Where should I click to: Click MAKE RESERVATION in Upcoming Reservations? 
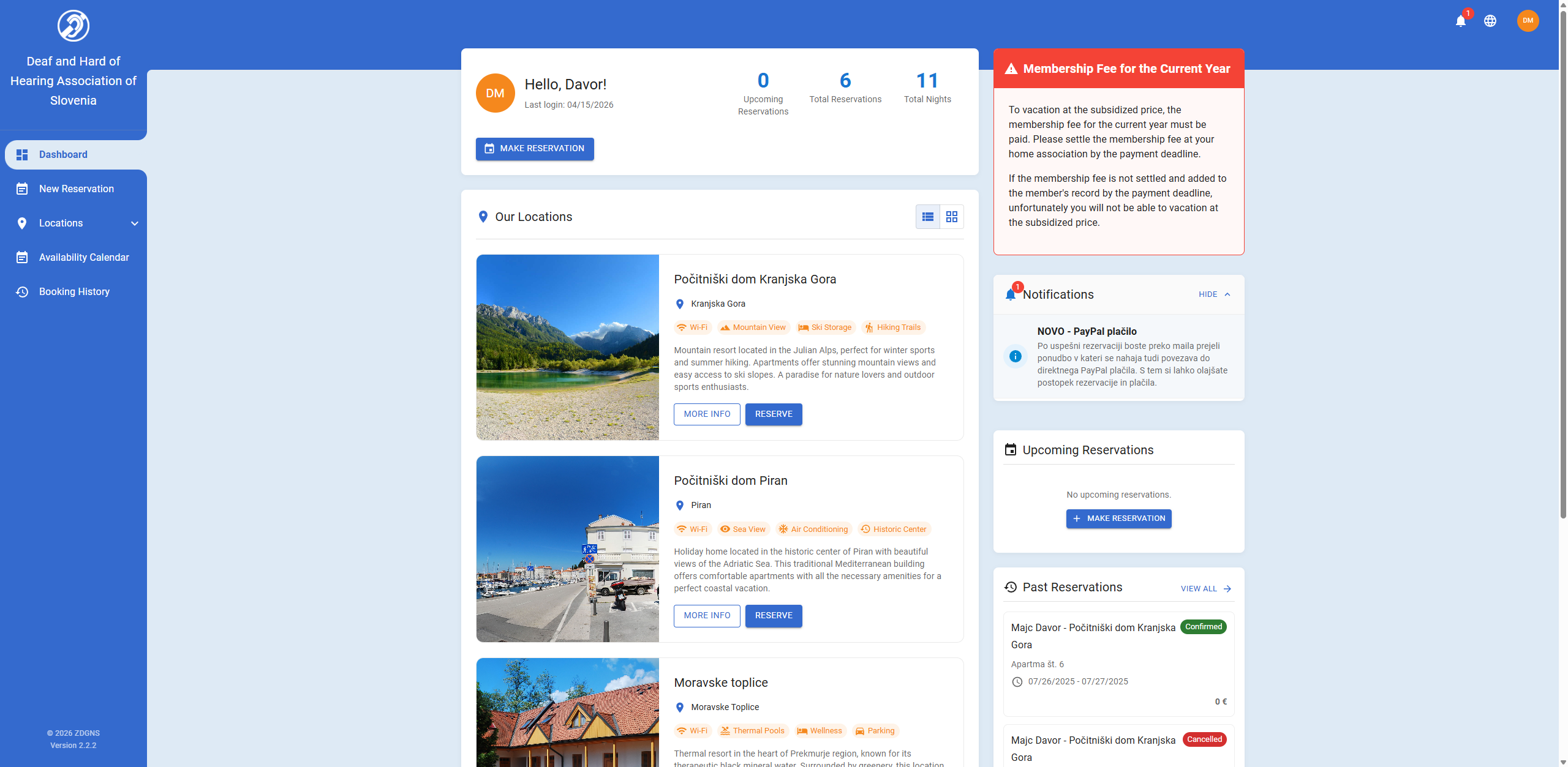tap(1119, 519)
